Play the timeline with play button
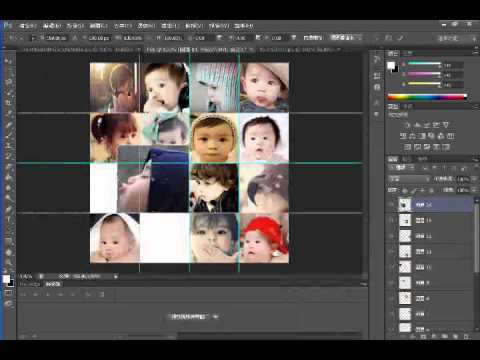Image resolution: width=480 pixels, height=360 pixels. [x=48, y=295]
